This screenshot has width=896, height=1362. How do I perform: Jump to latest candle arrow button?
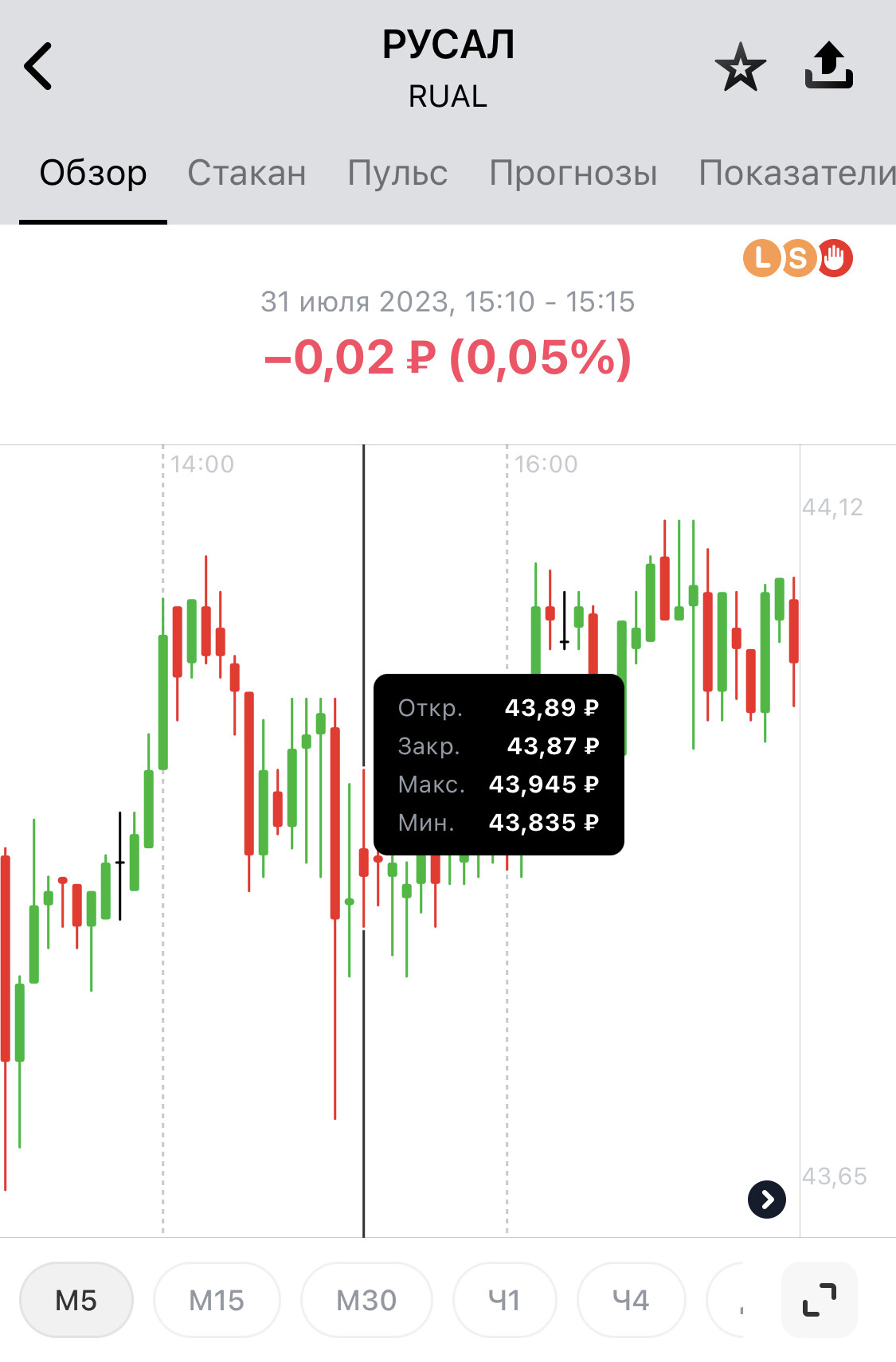[767, 1200]
